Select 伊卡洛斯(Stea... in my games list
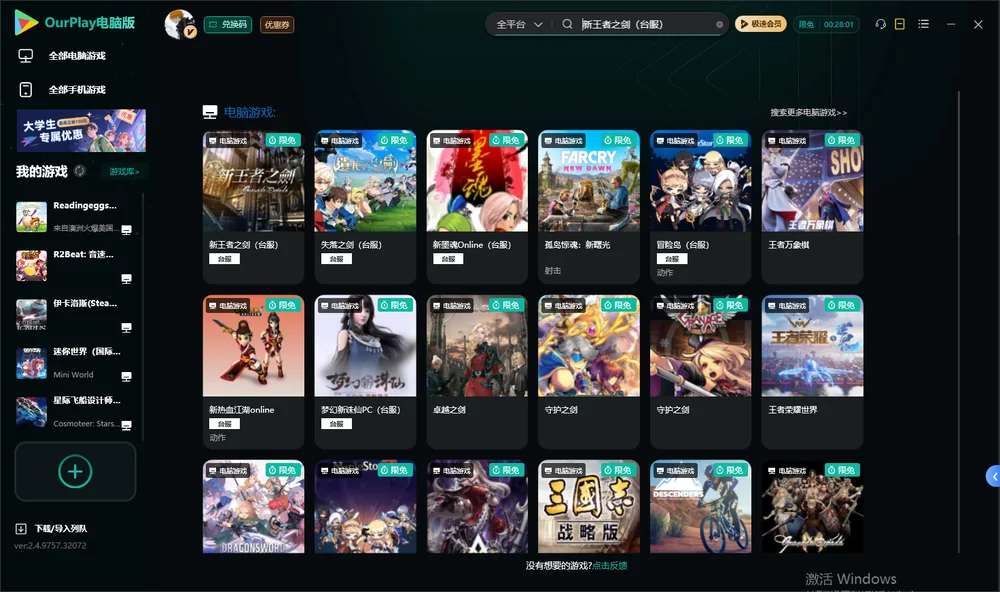The width and height of the screenshot is (1000, 592). (x=74, y=314)
